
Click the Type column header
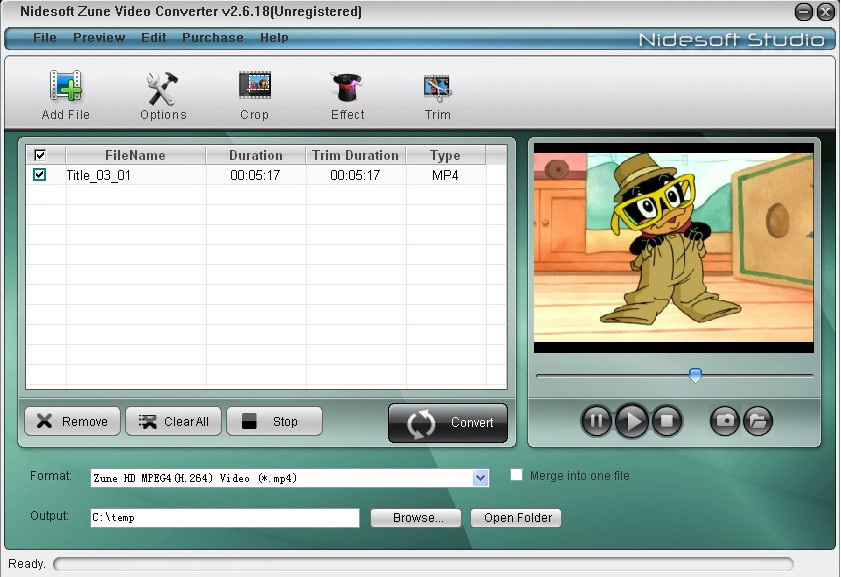445,155
